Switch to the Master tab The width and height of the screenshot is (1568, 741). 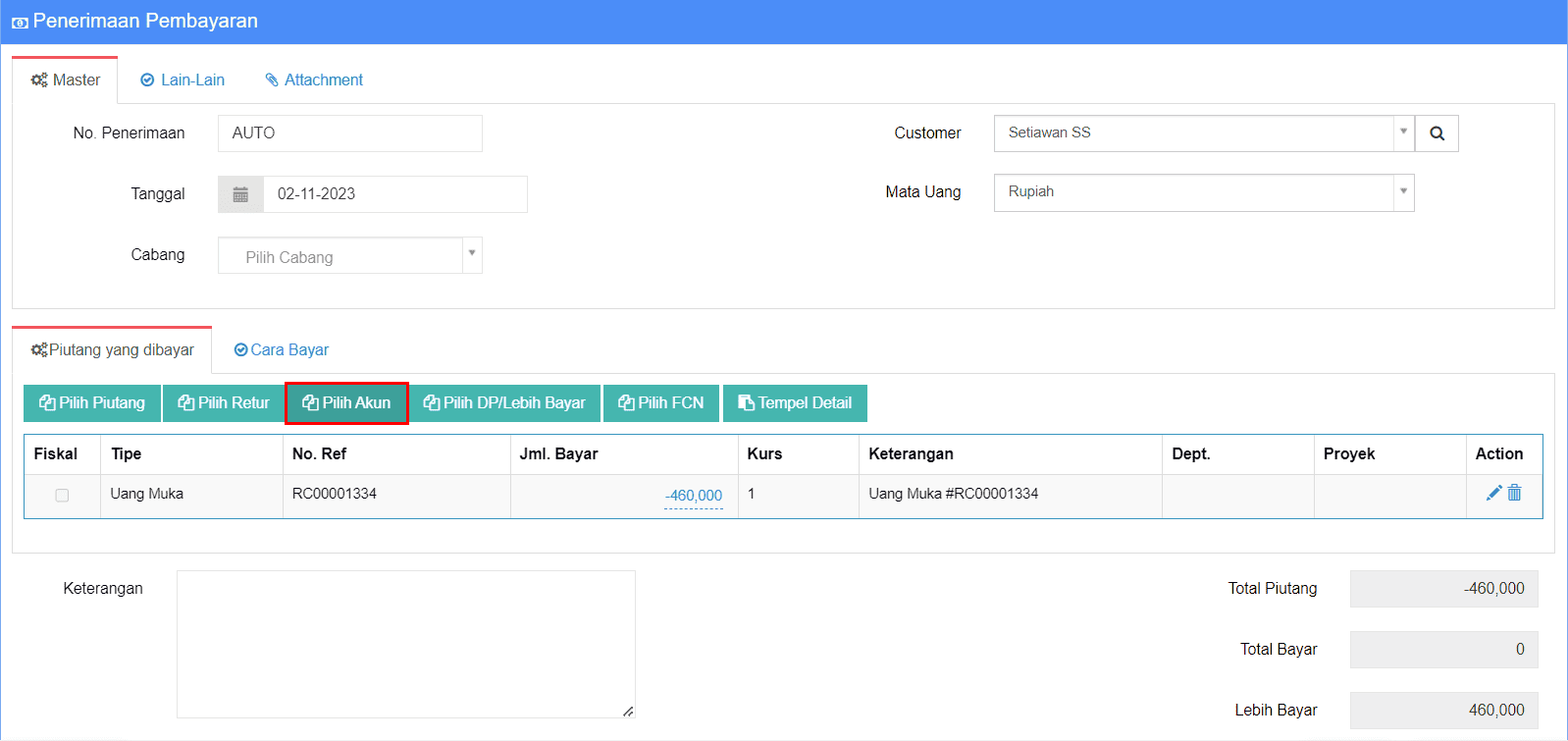click(65, 80)
